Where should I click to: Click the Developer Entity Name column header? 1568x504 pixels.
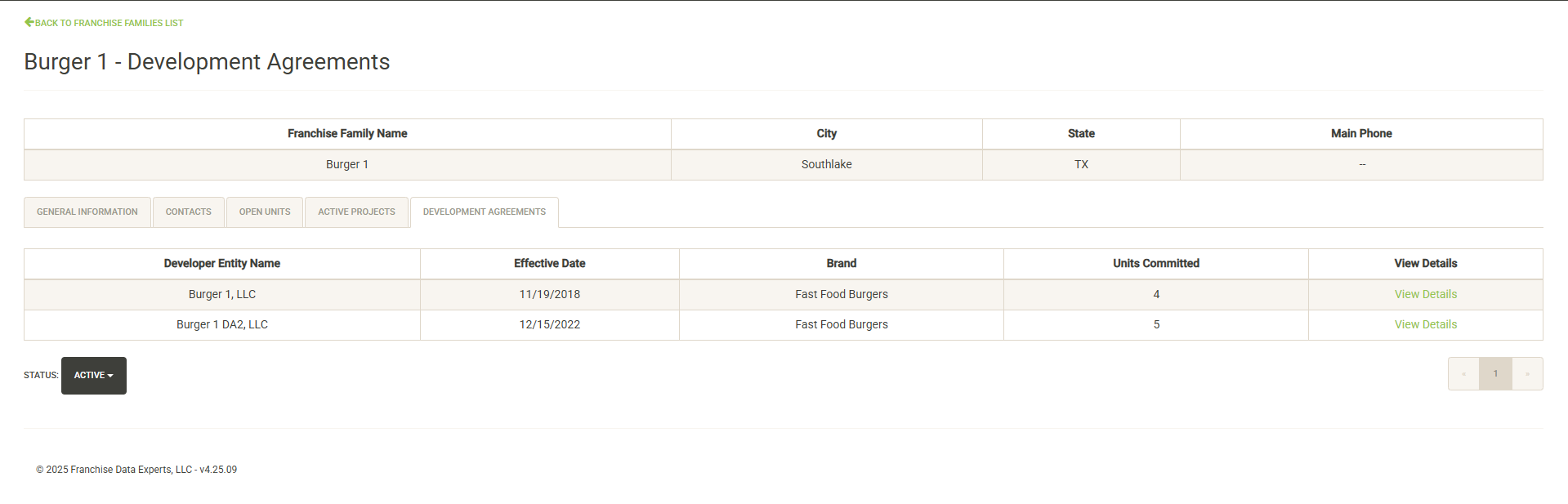coord(222,264)
